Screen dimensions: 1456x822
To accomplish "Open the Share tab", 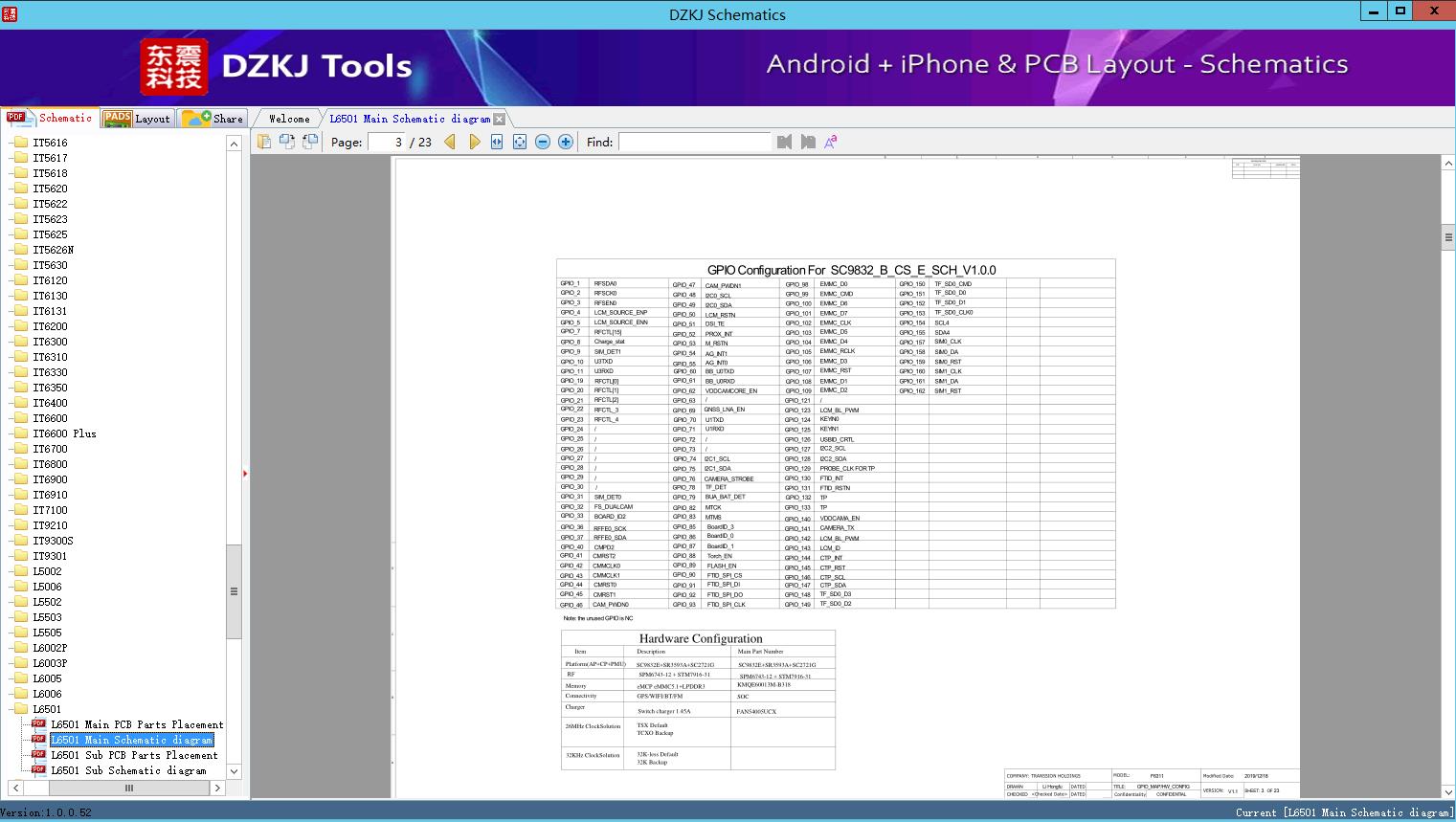I will tap(213, 118).
